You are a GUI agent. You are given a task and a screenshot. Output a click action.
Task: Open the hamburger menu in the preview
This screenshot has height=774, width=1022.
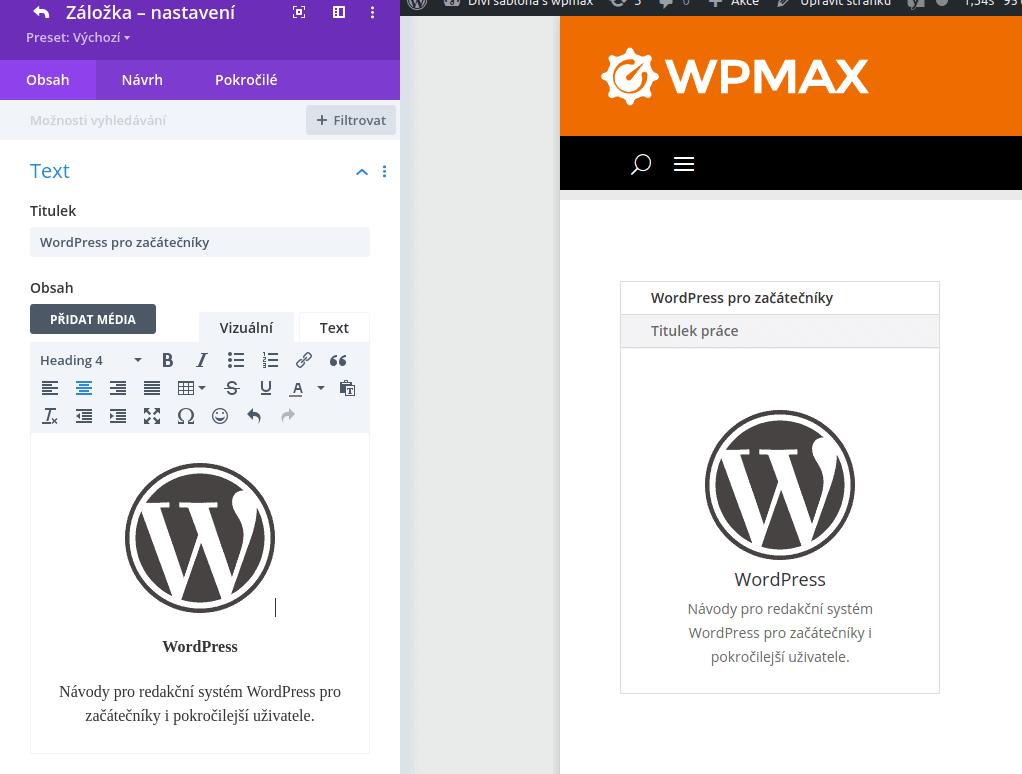[684, 164]
